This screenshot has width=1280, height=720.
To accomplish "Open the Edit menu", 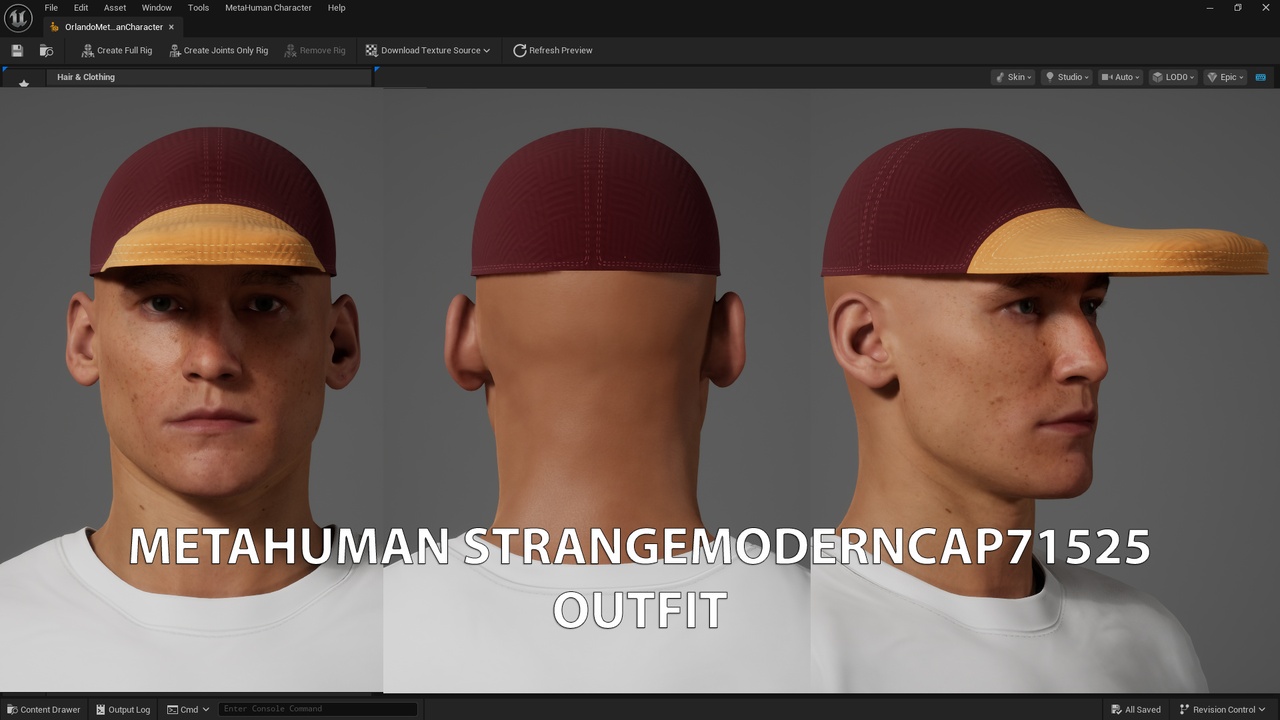I will pyautogui.click(x=81, y=7).
